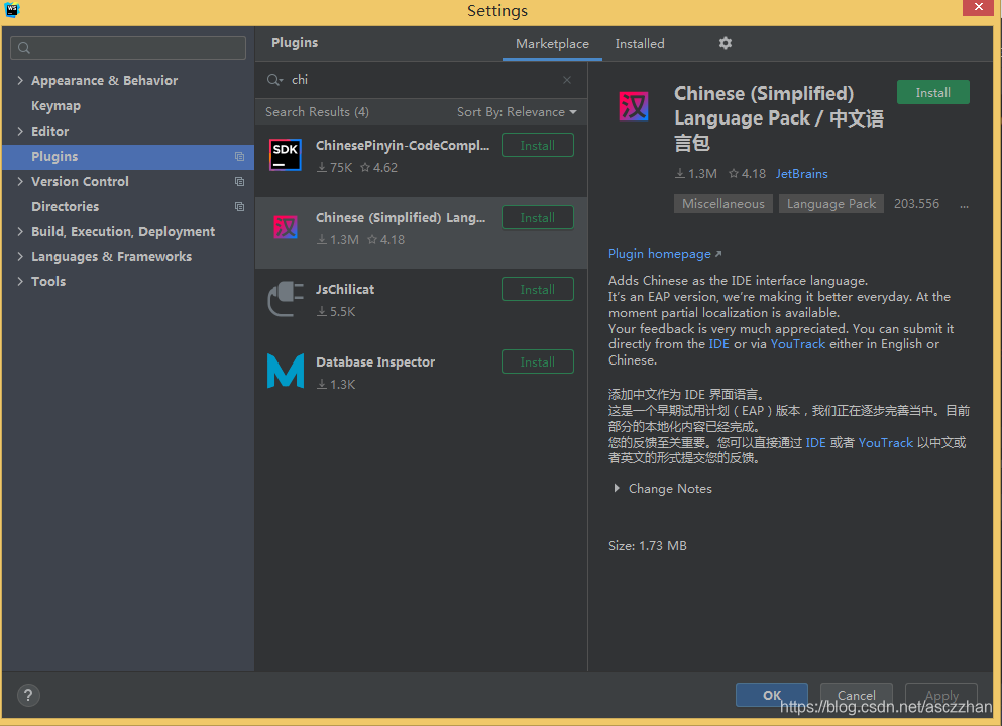Expand the Languages & Frameworks section

(20, 256)
